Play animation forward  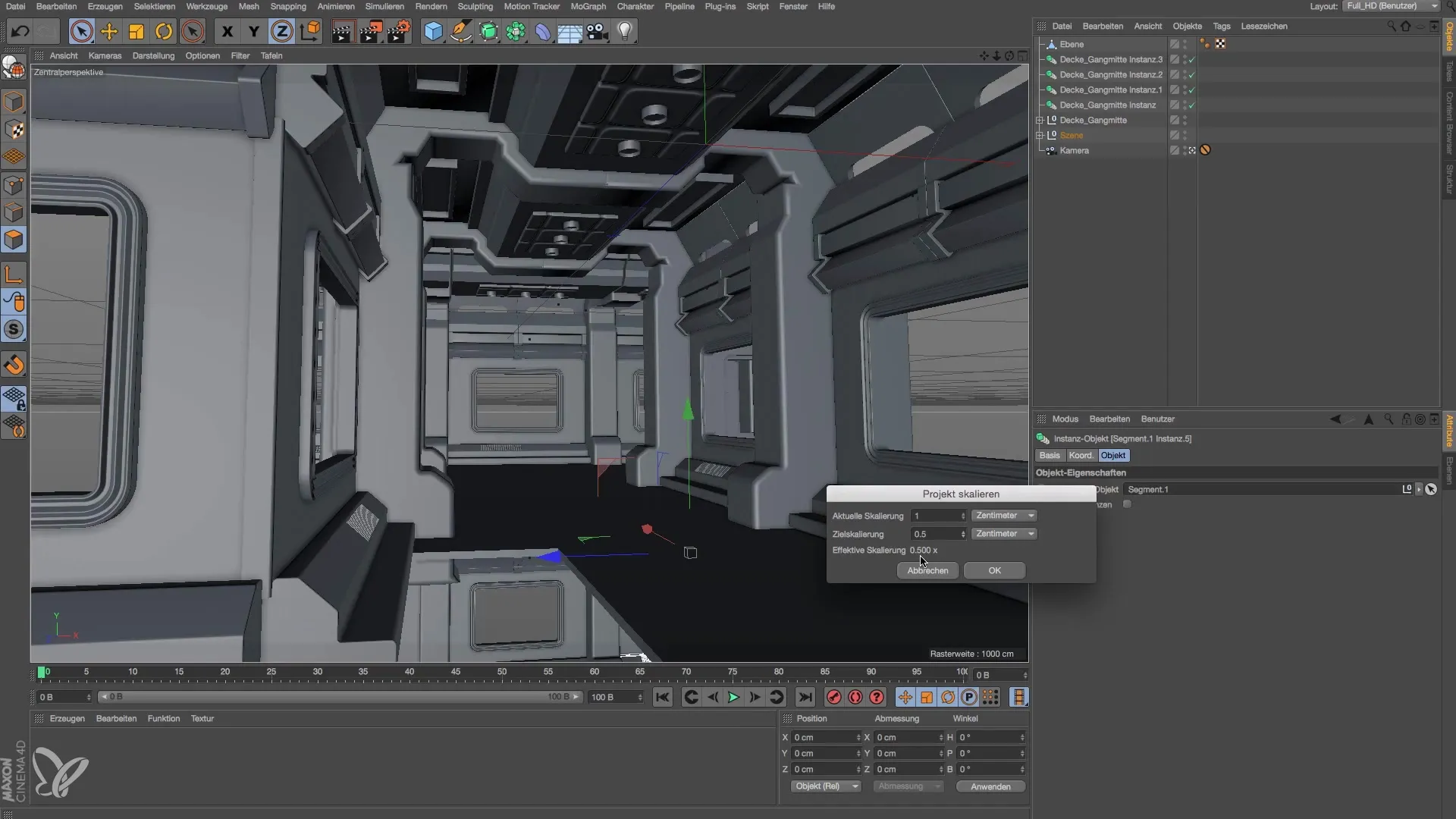click(733, 697)
